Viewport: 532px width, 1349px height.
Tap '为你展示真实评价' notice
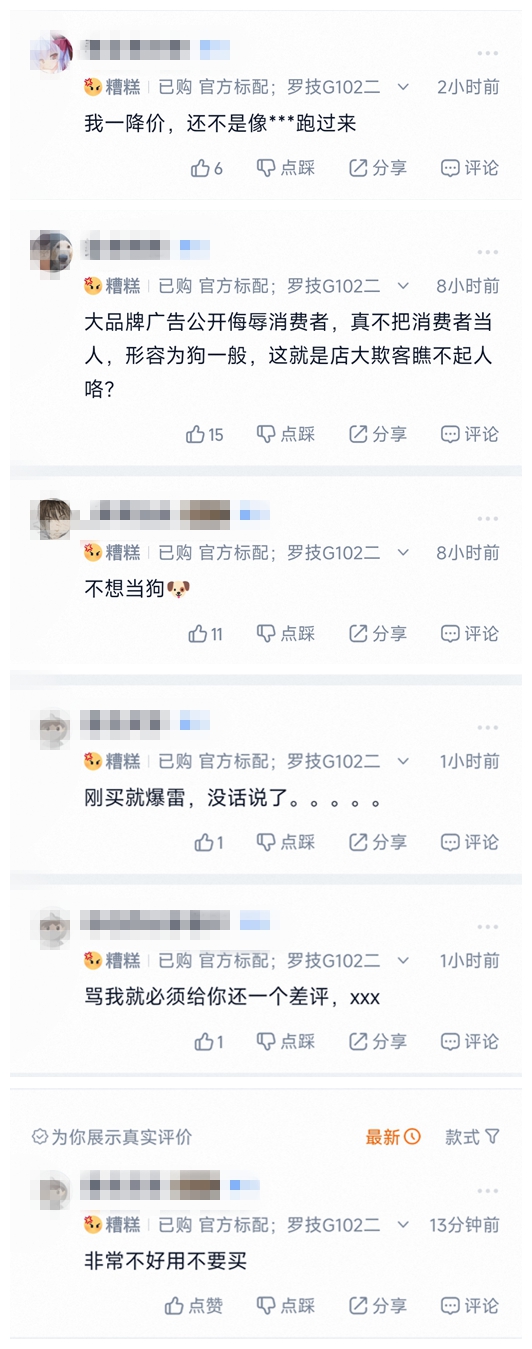coord(112,1137)
